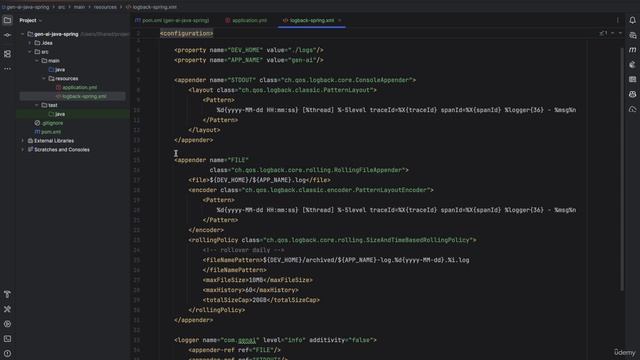Screen dimensions: 640x360
Task: Switch to the pom.xml editor tab
Action: (x=172, y=20)
